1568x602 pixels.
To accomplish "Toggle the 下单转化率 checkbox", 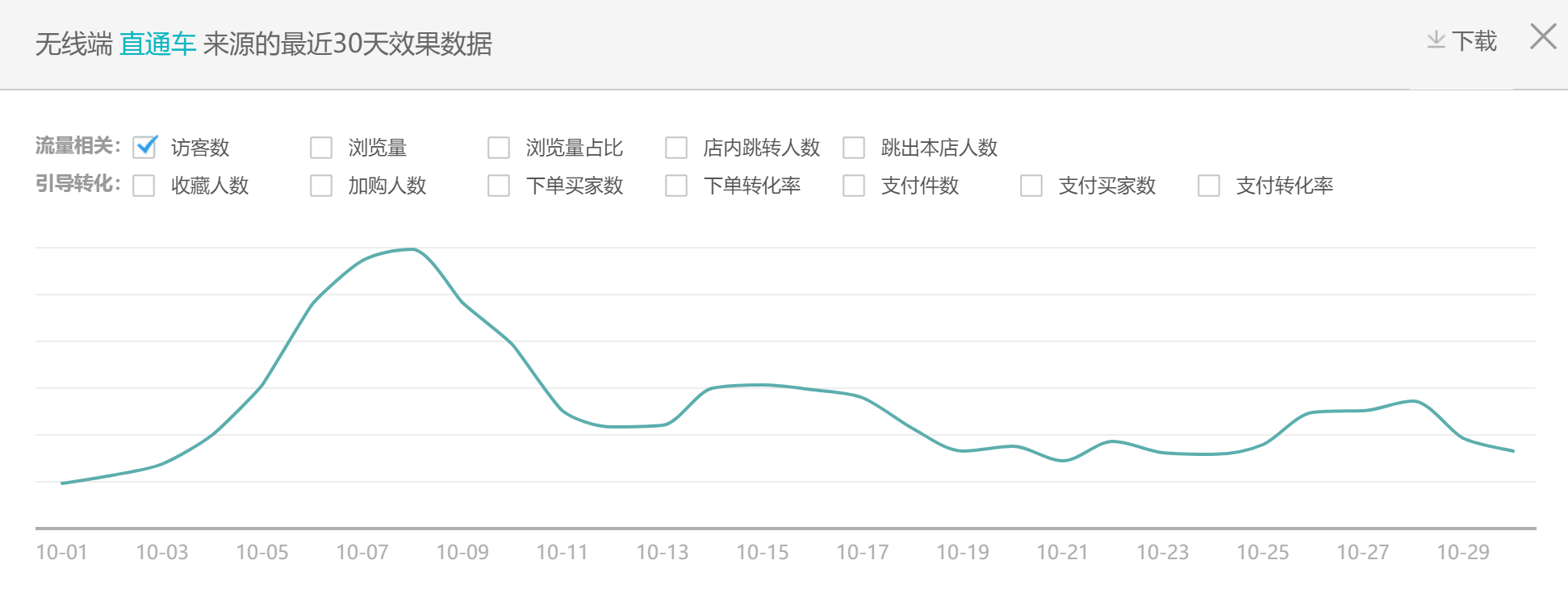I will click(x=676, y=186).
